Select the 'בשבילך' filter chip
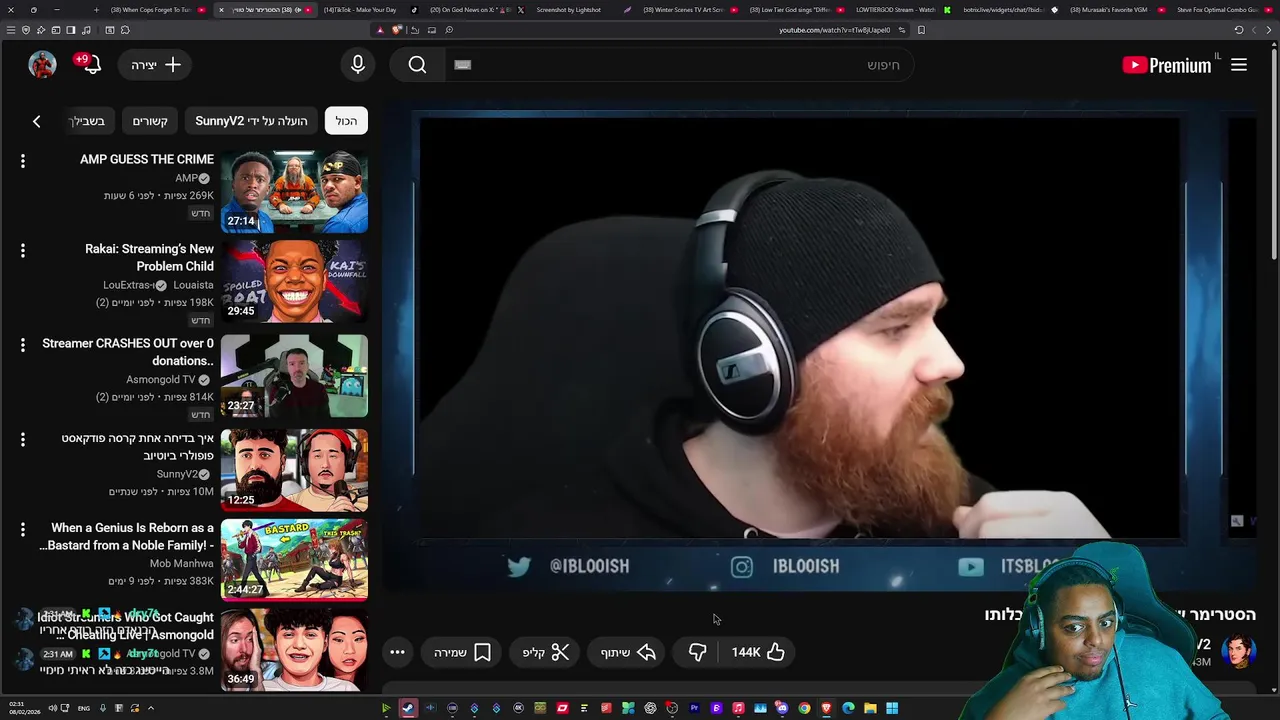Image resolution: width=1280 pixels, height=720 pixels. 88,121
